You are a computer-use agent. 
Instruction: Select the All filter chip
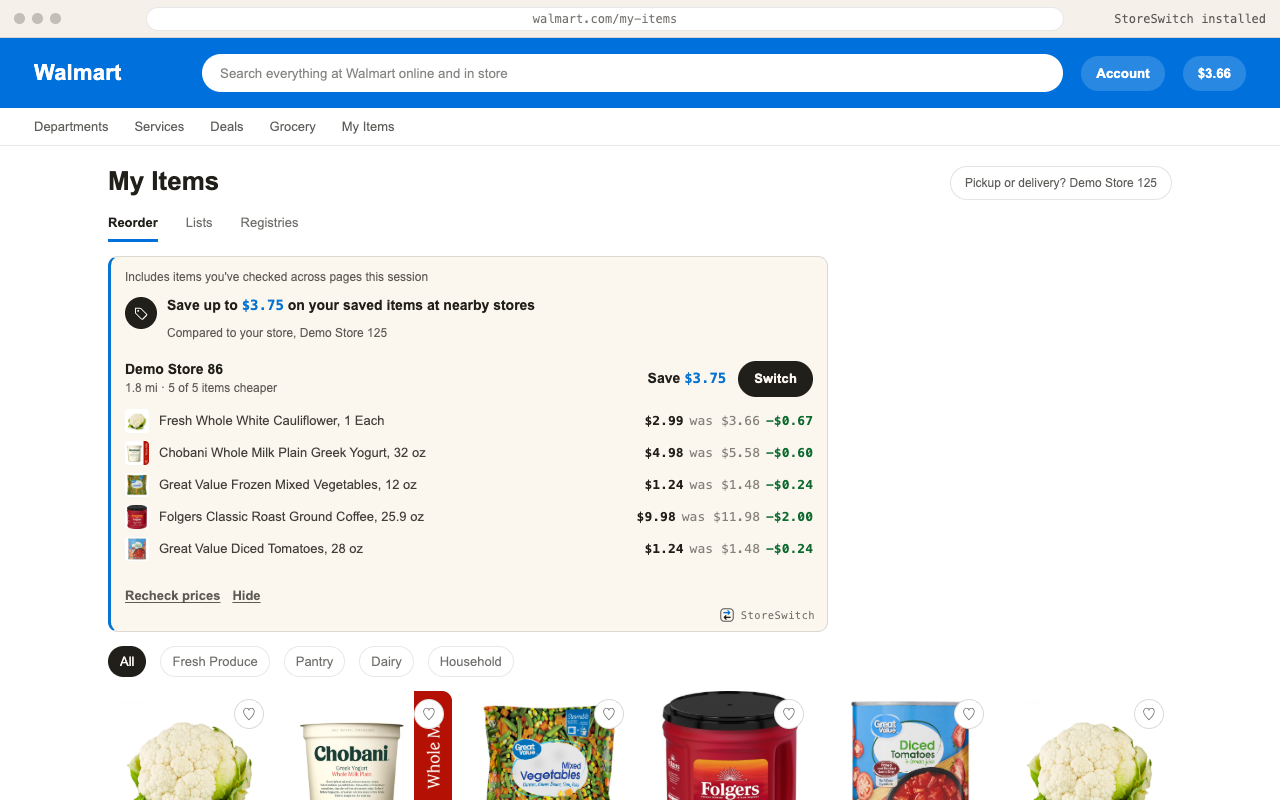pyautogui.click(x=127, y=662)
